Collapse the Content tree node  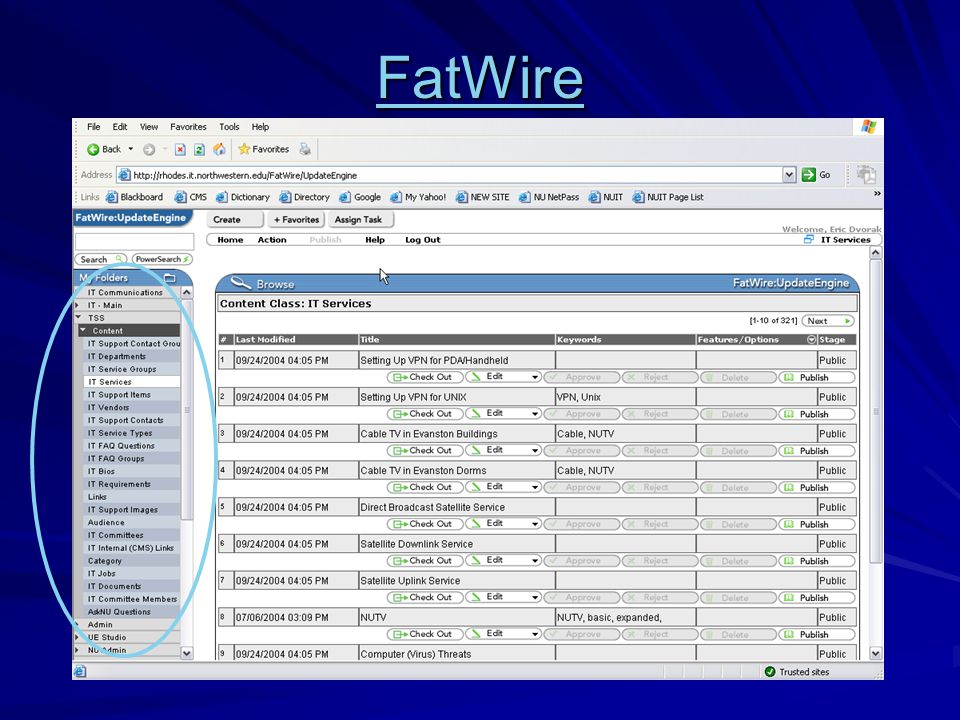[83, 331]
